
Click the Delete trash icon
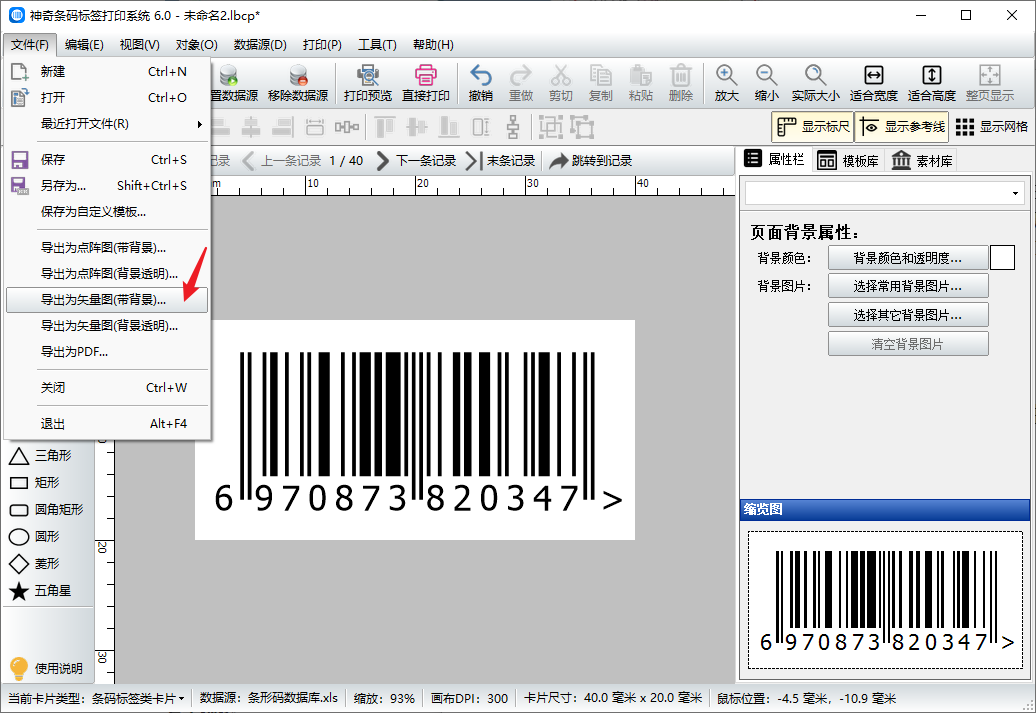pyautogui.click(x=681, y=83)
